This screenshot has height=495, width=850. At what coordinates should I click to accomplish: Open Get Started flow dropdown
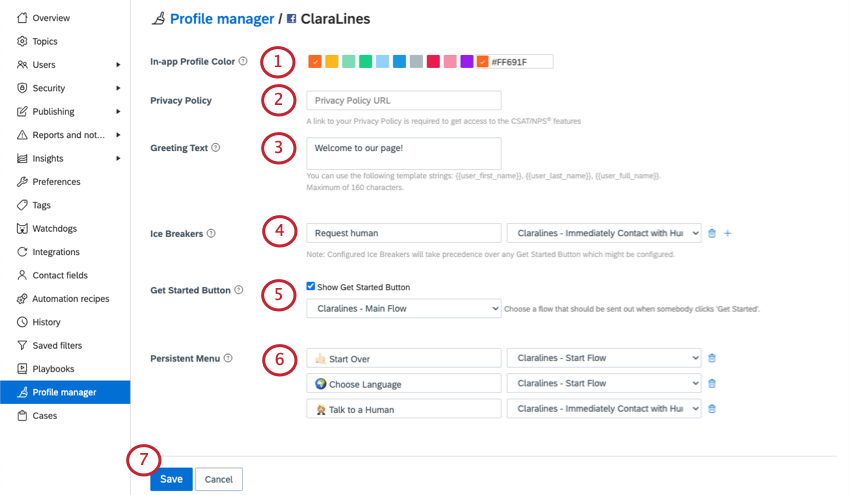(403, 308)
